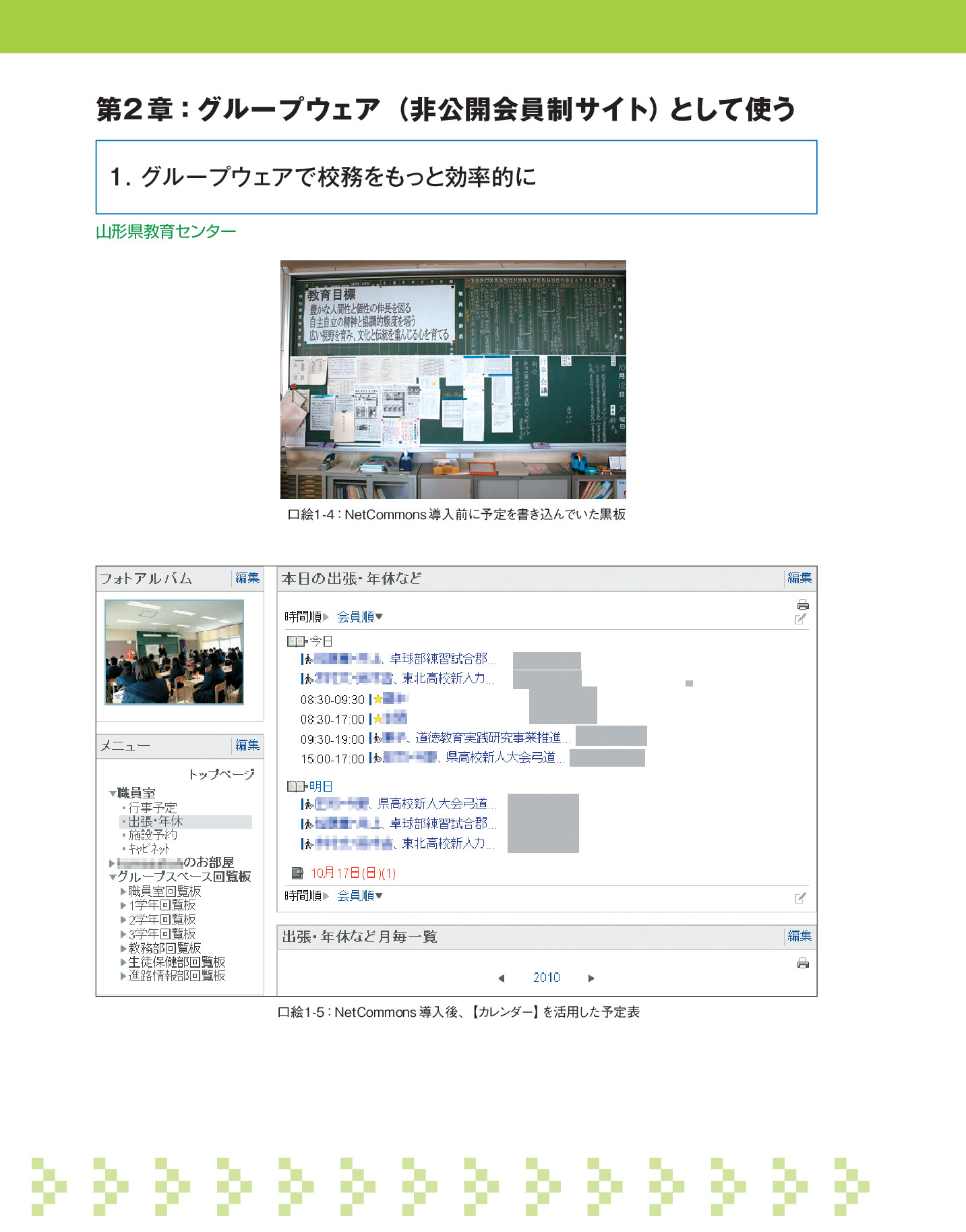Click 編集 in the 本日の出張・年休など header

point(799,578)
